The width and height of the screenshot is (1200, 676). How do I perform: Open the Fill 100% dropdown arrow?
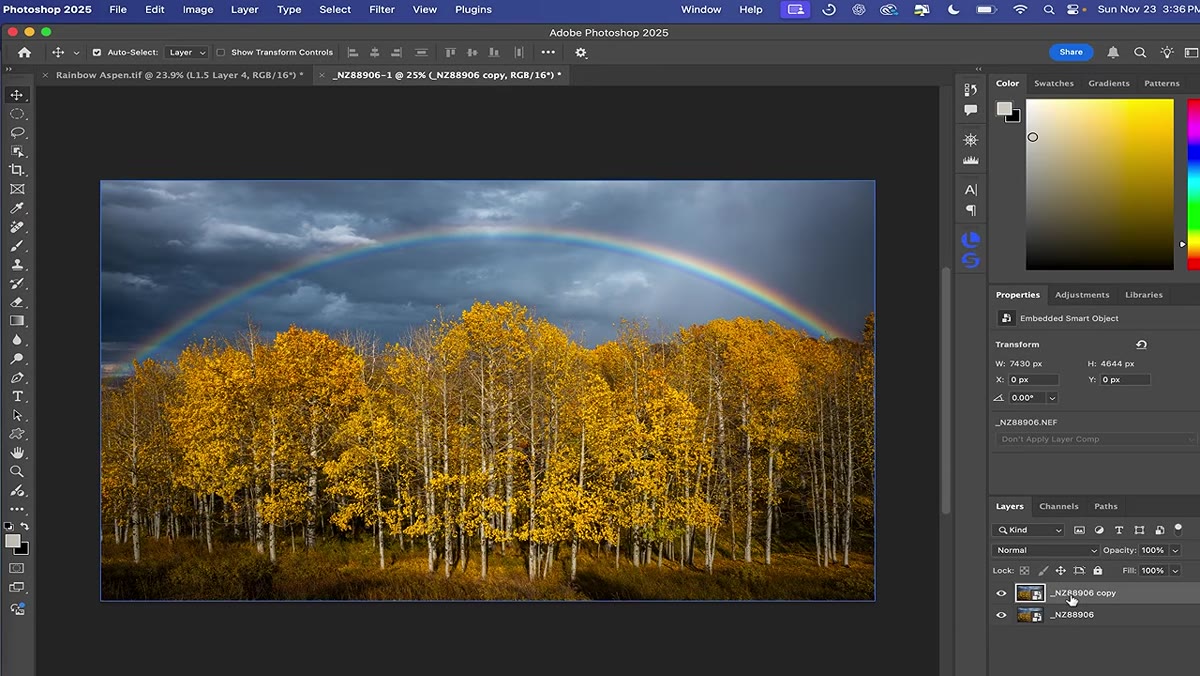(1175, 570)
